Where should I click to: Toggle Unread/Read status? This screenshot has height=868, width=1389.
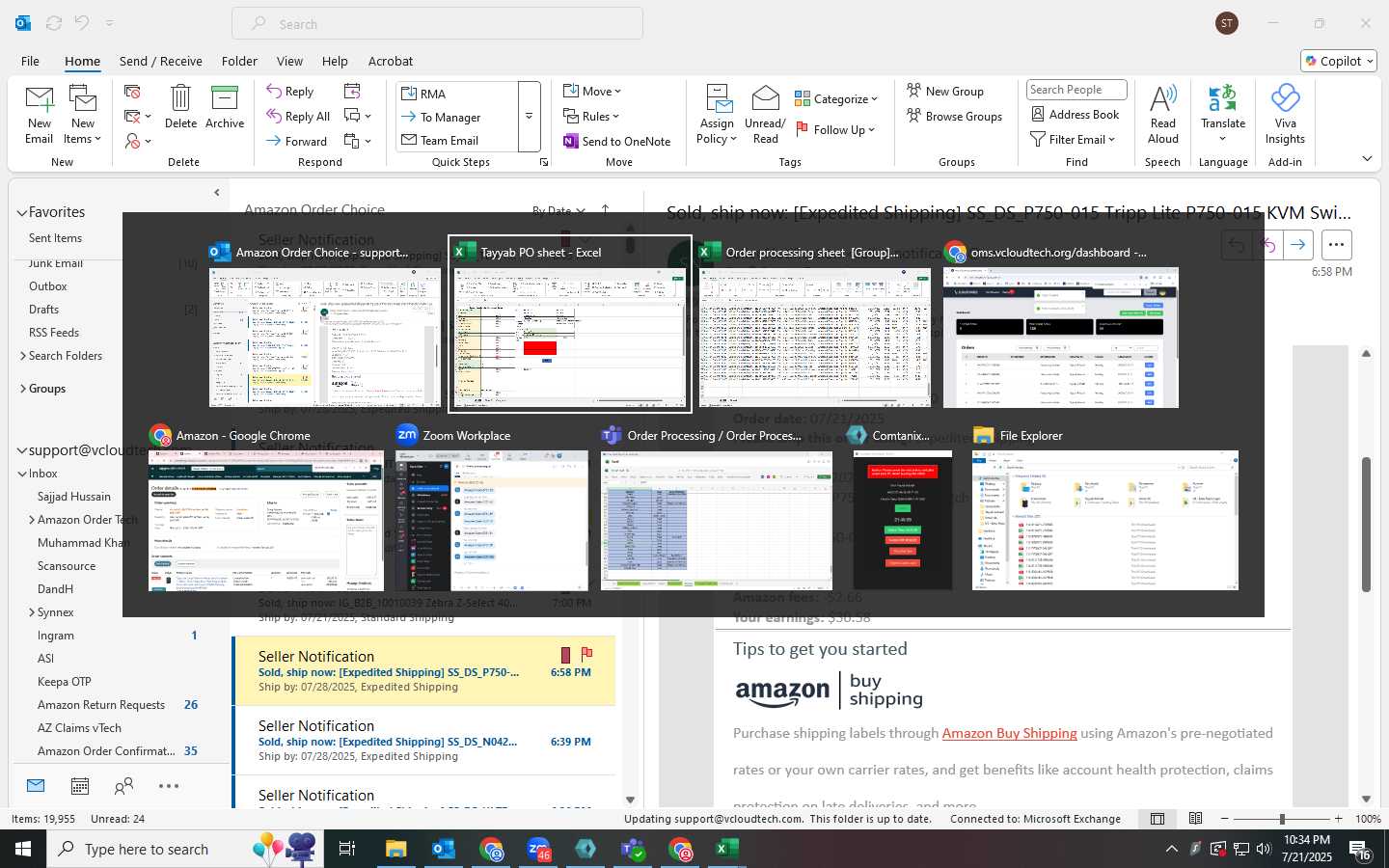coord(765,114)
